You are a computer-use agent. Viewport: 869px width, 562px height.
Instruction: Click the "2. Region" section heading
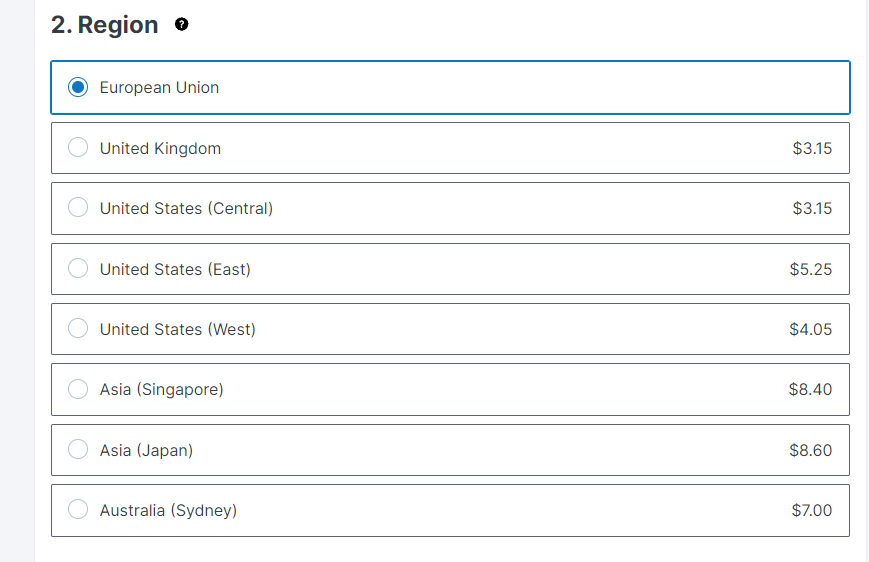(x=105, y=25)
